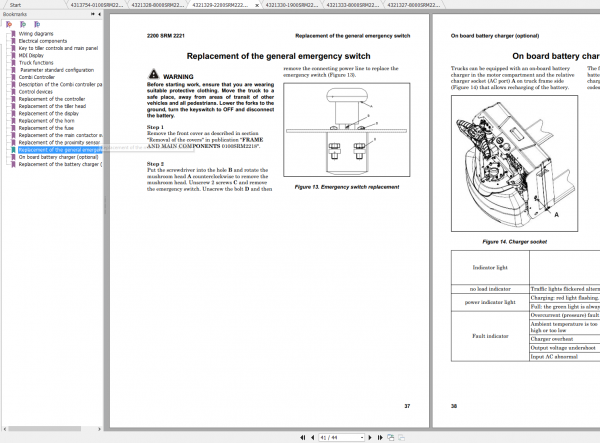Click Figure 14. Charger socket caption
This screenshot has height=443, width=600.
[514, 242]
